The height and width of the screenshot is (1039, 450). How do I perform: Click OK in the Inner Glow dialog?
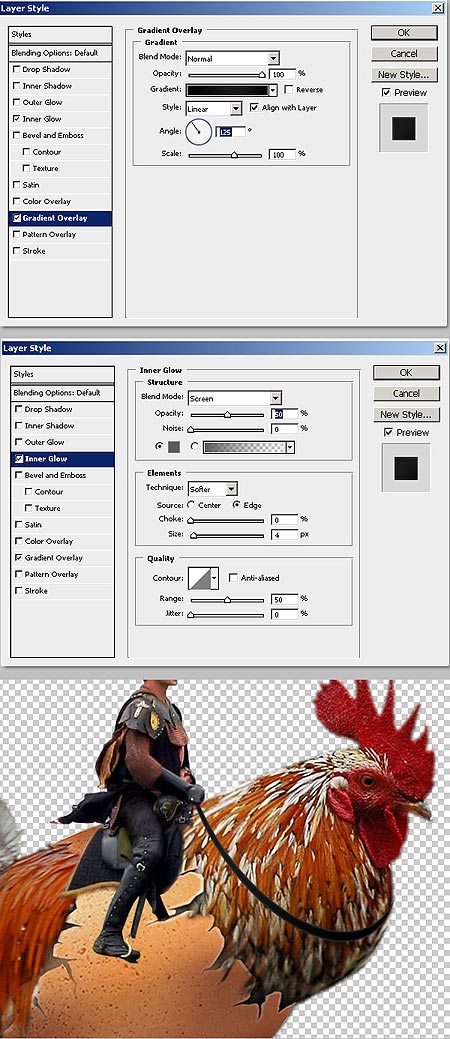point(406,372)
